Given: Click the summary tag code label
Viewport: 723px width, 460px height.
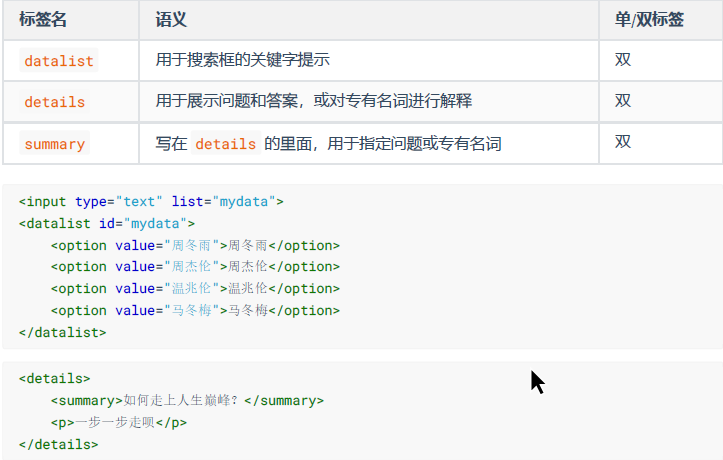Looking at the screenshot, I should click(x=54, y=144).
